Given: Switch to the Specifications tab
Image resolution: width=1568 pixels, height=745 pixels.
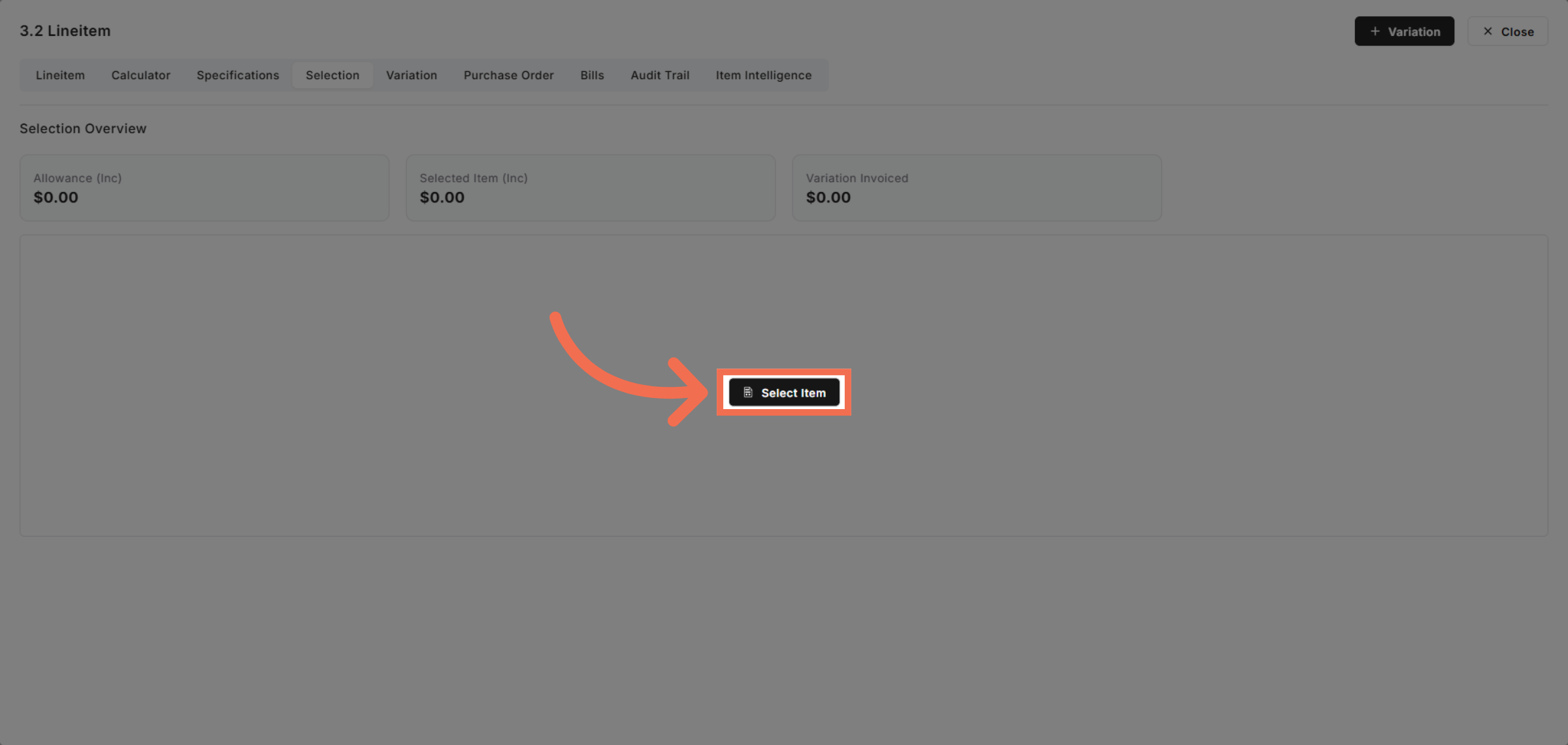Looking at the screenshot, I should (x=237, y=75).
